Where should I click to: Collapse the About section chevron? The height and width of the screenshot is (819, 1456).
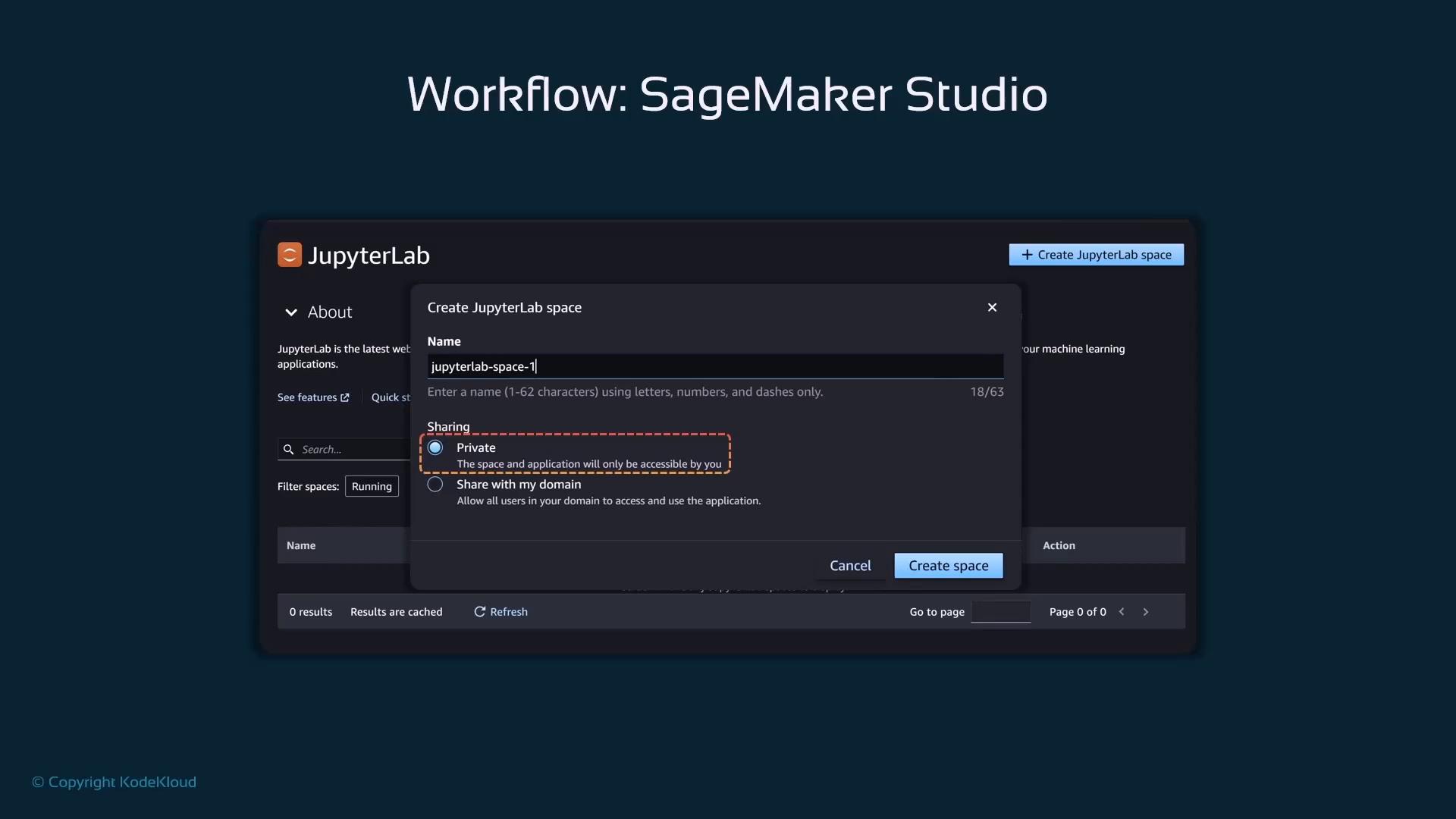(291, 312)
